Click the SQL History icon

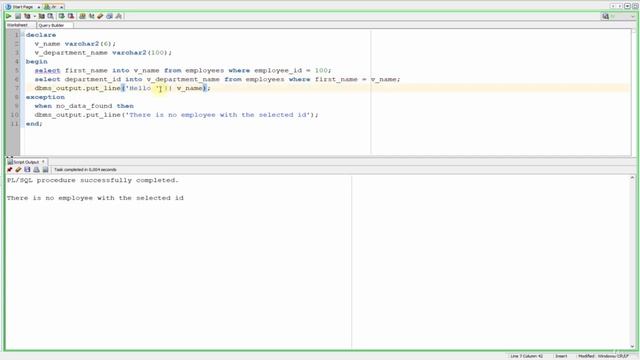109,16
